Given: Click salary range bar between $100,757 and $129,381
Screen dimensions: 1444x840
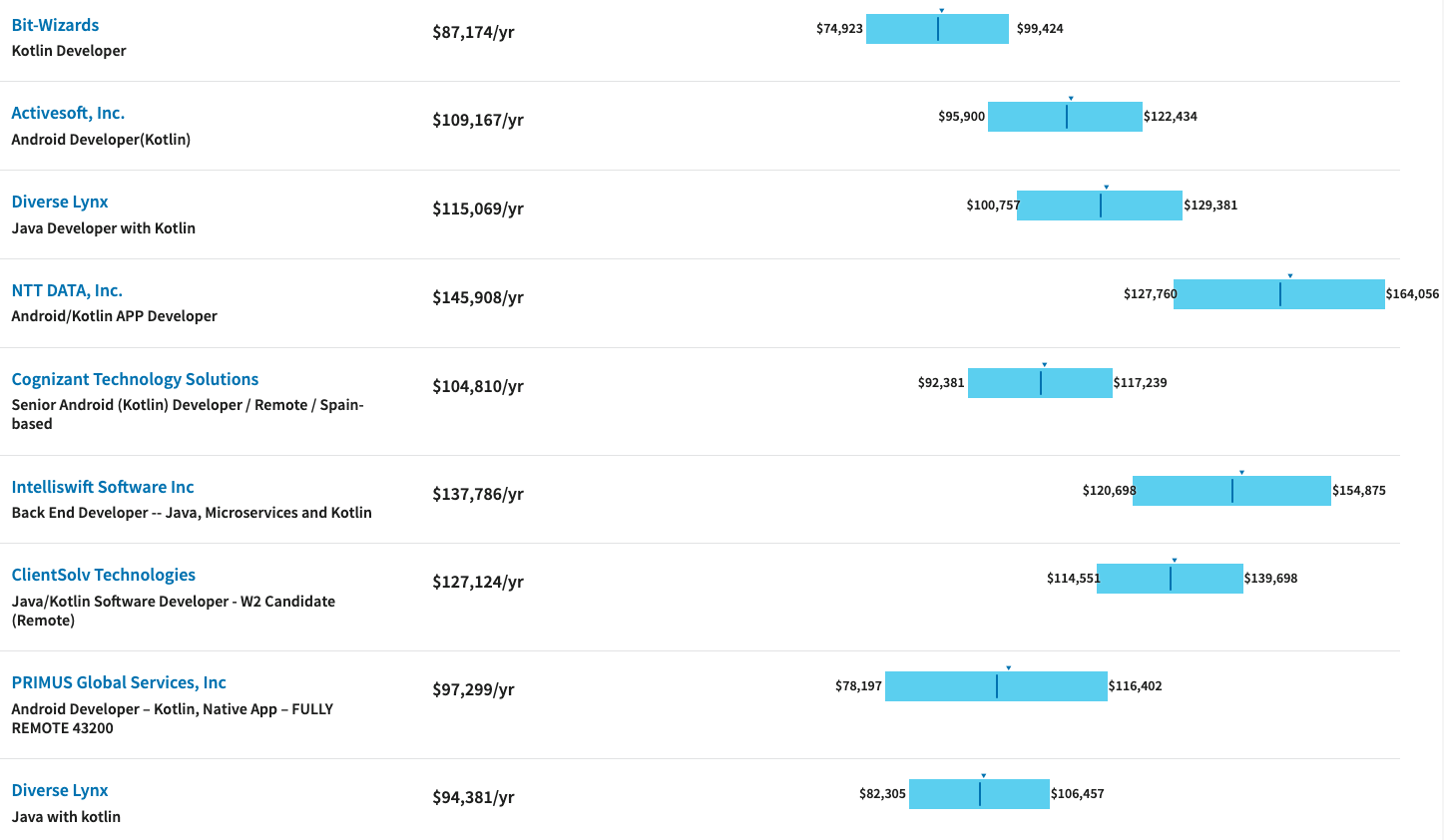Looking at the screenshot, I should pyautogui.click(x=1100, y=206).
